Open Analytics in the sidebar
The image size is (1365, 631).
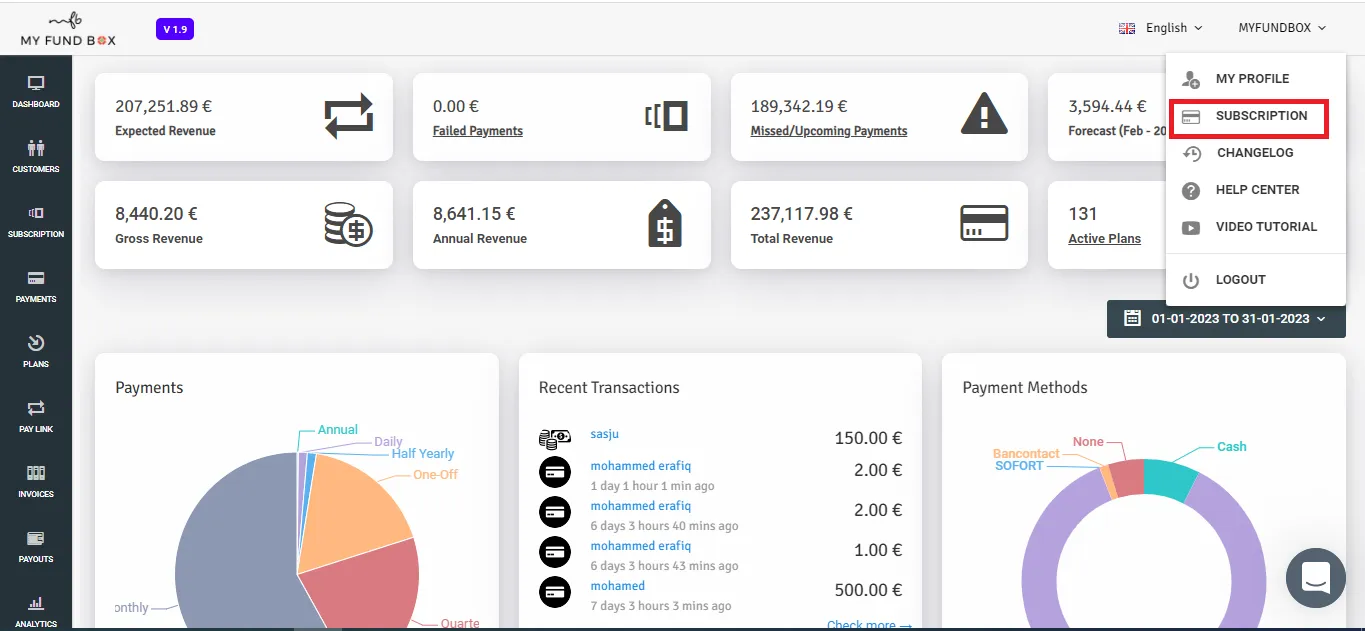(36, 610)
